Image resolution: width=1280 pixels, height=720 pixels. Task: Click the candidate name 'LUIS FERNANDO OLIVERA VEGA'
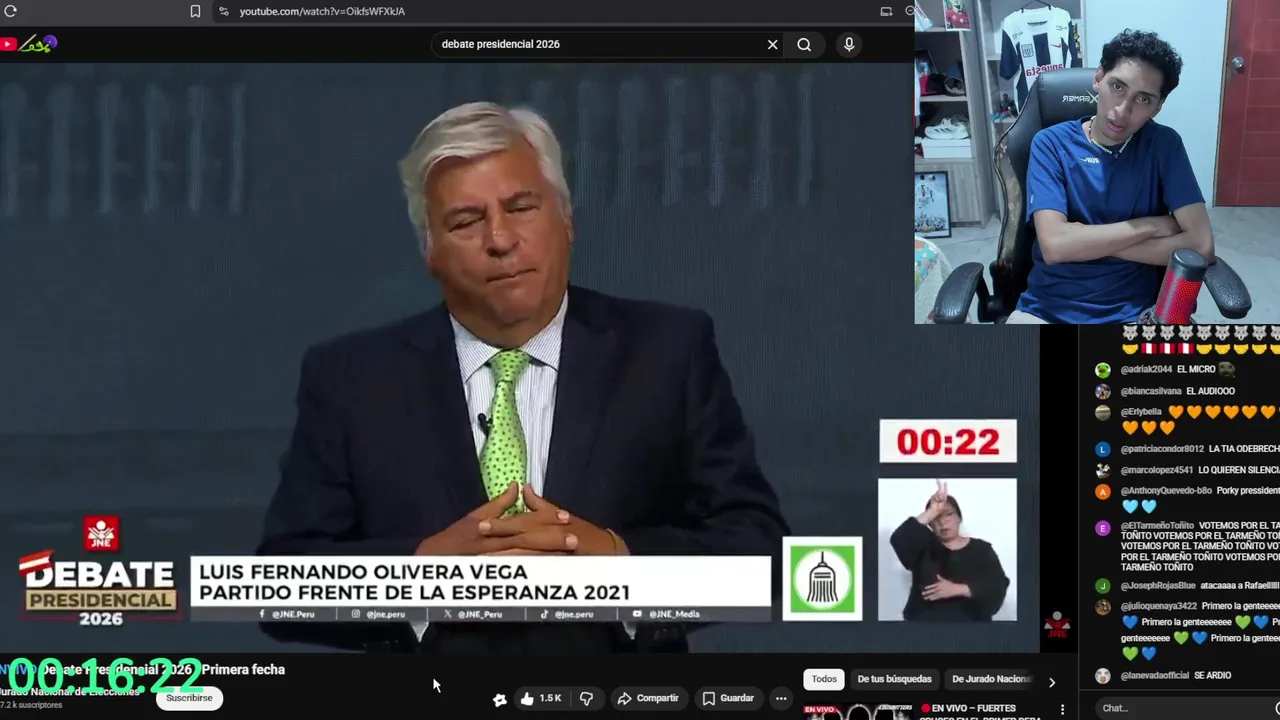pos(362,572)
